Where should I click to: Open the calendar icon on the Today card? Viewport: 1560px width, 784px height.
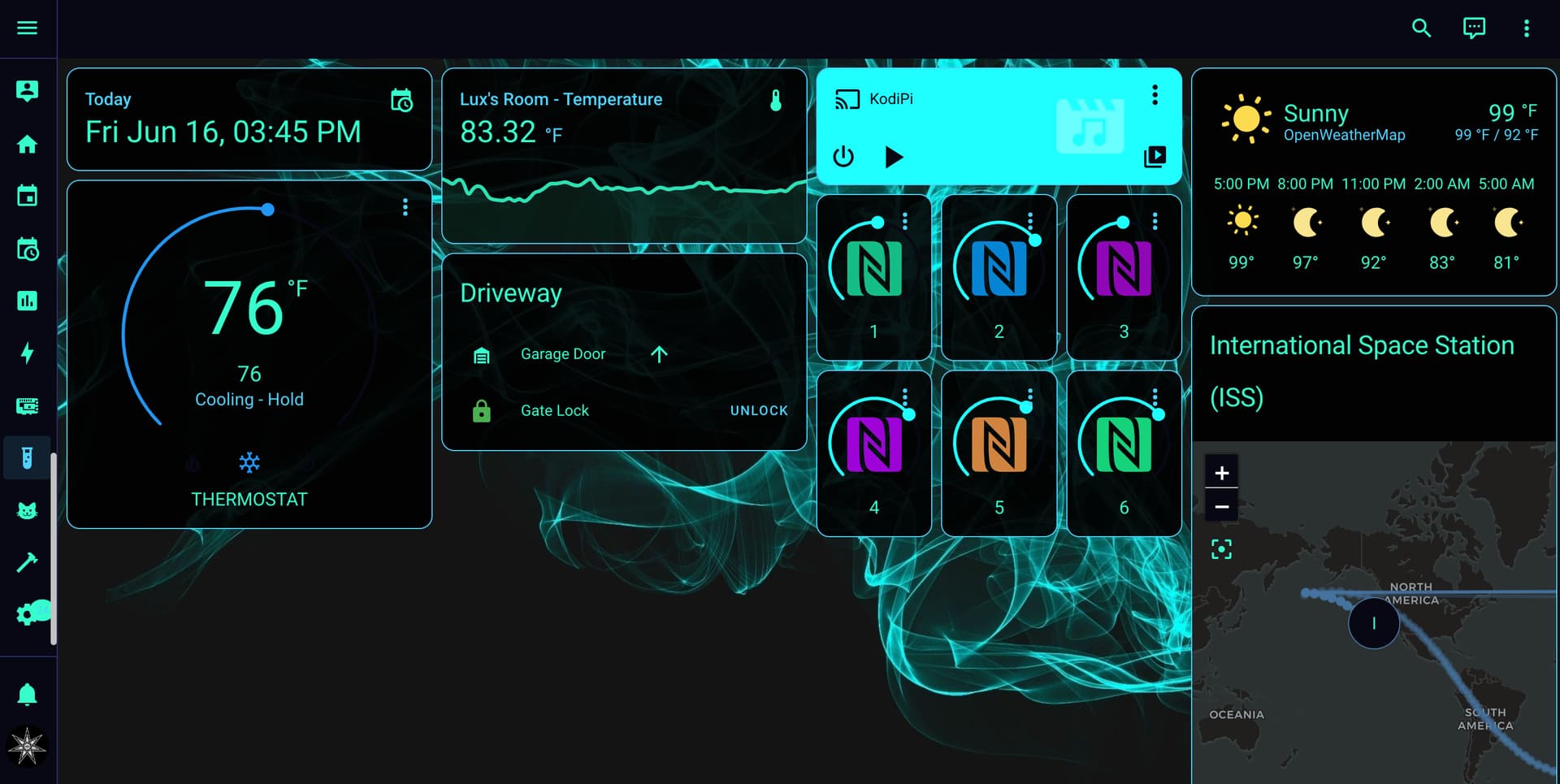[x=401, y=101]
